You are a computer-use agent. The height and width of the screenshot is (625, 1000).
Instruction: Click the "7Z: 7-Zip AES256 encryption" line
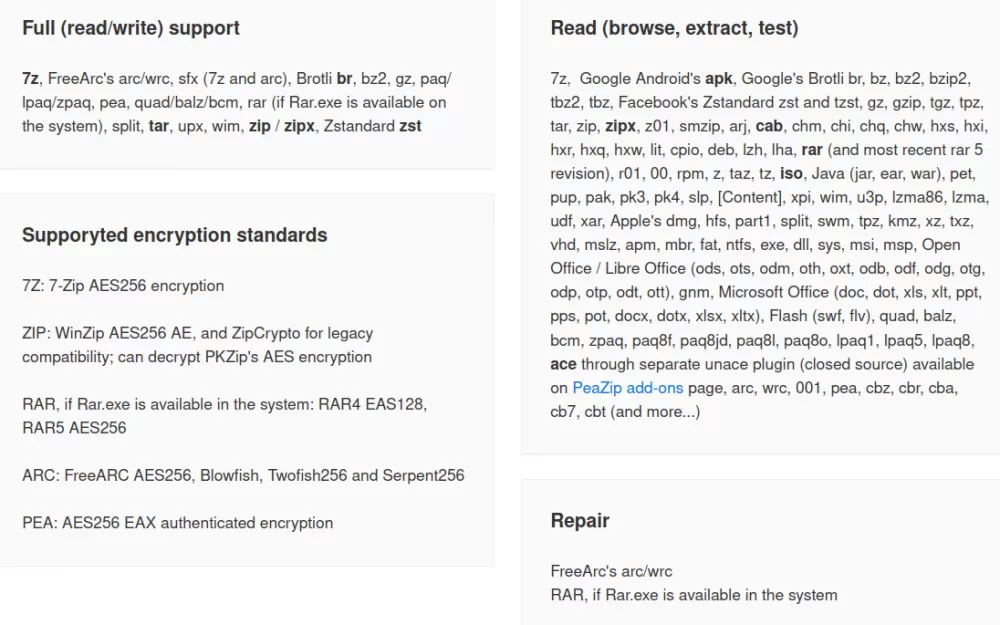pyautogui.click(x=123, y=286)
